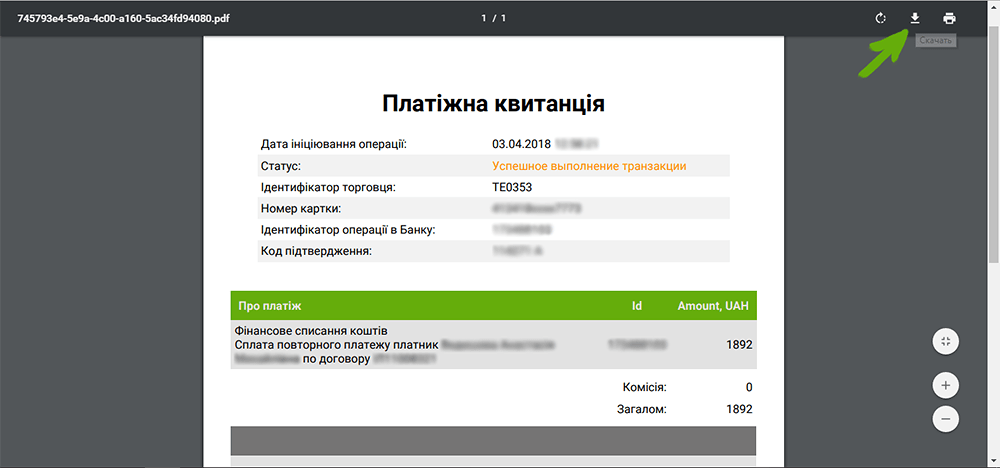Click the vertical scrollbar thumb
The width and height of the screenshot is (1000, 468).
pos(994,144)
